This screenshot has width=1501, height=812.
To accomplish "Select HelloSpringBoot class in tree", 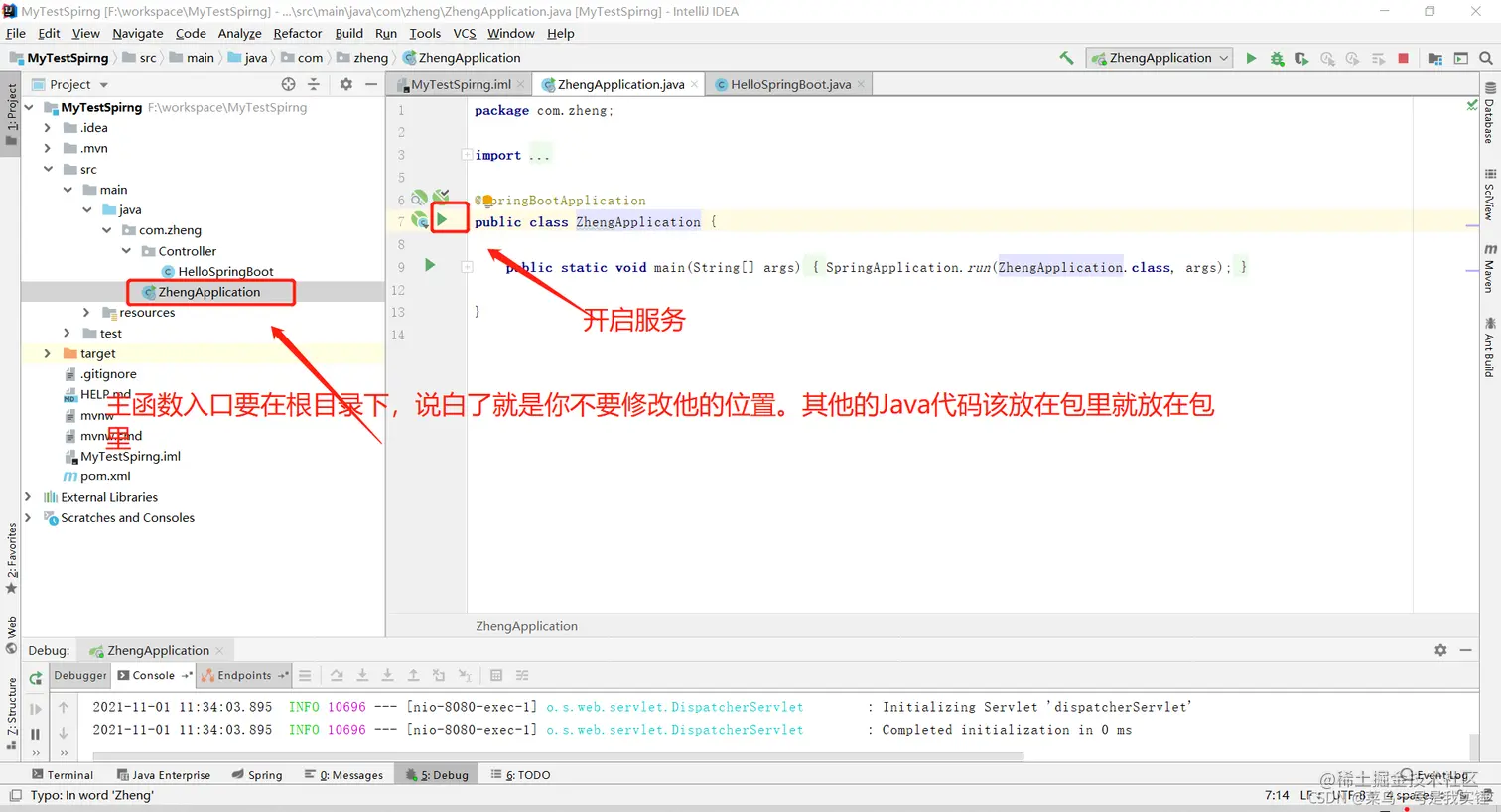I will point(225,272).
